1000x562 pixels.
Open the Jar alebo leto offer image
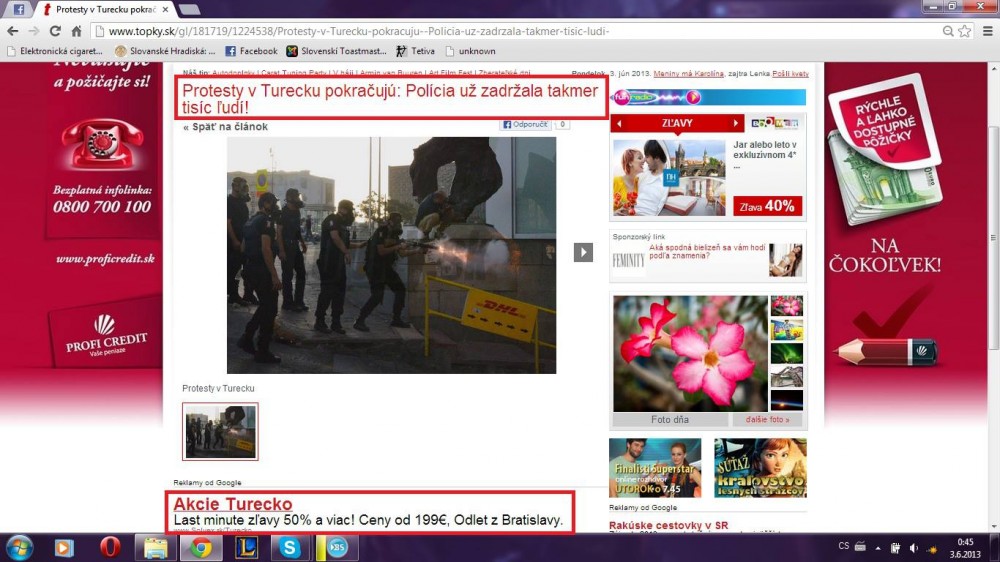[x=669, y=178]
